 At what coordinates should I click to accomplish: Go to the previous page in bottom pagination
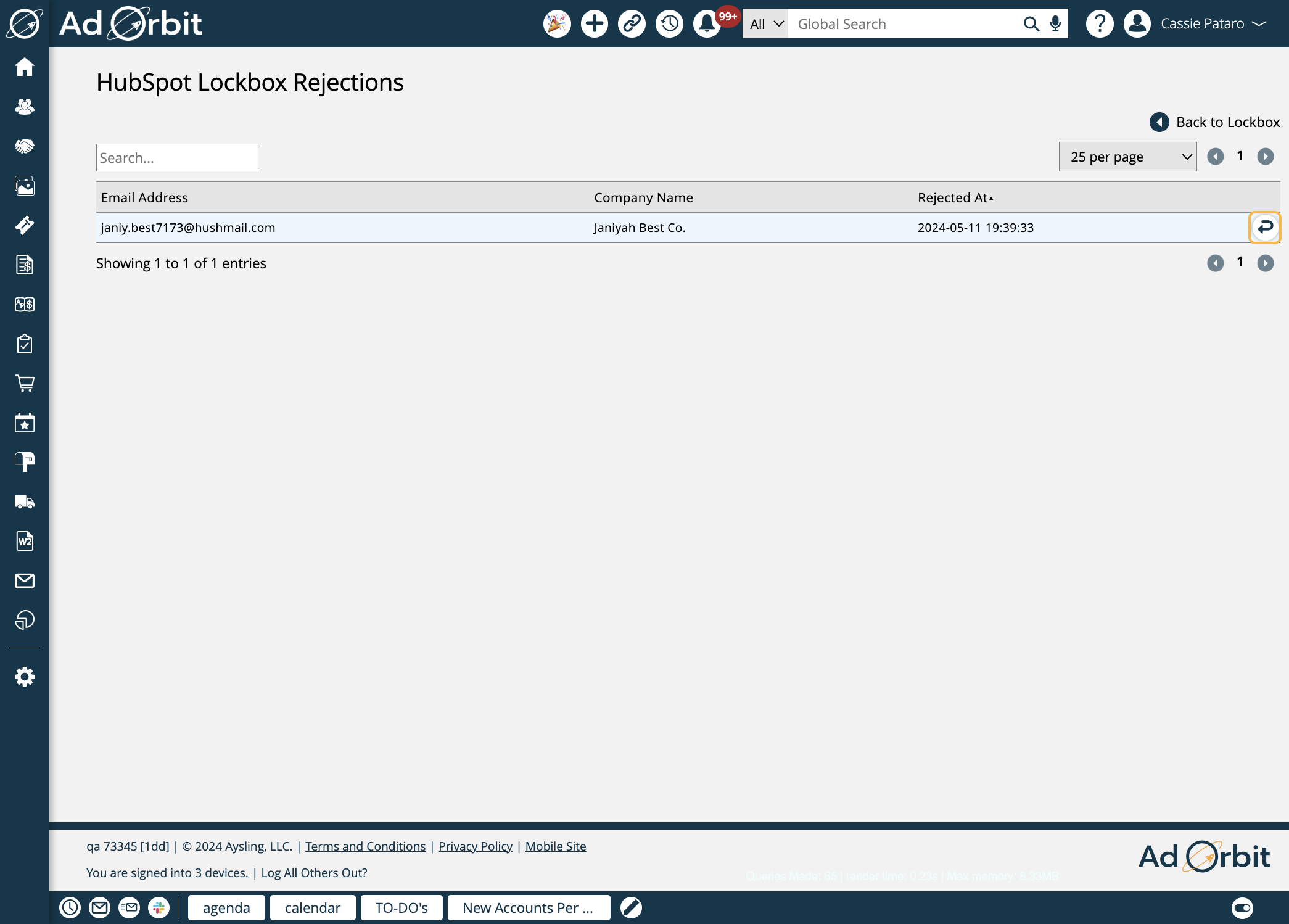coord(1216,263)
